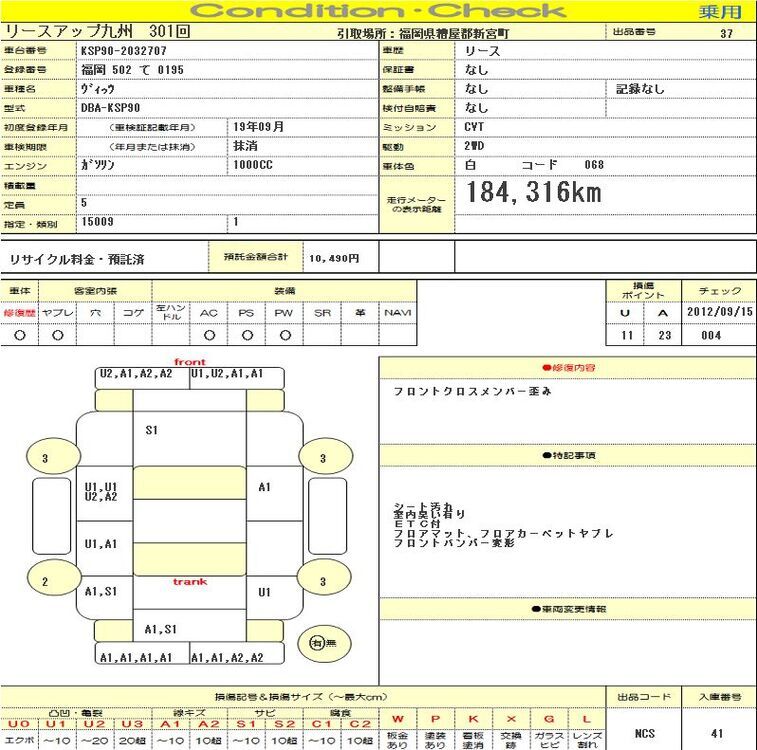Select the red front label on diagram
Viewport: 757px width, 750px height.
(x=190, y=361)
